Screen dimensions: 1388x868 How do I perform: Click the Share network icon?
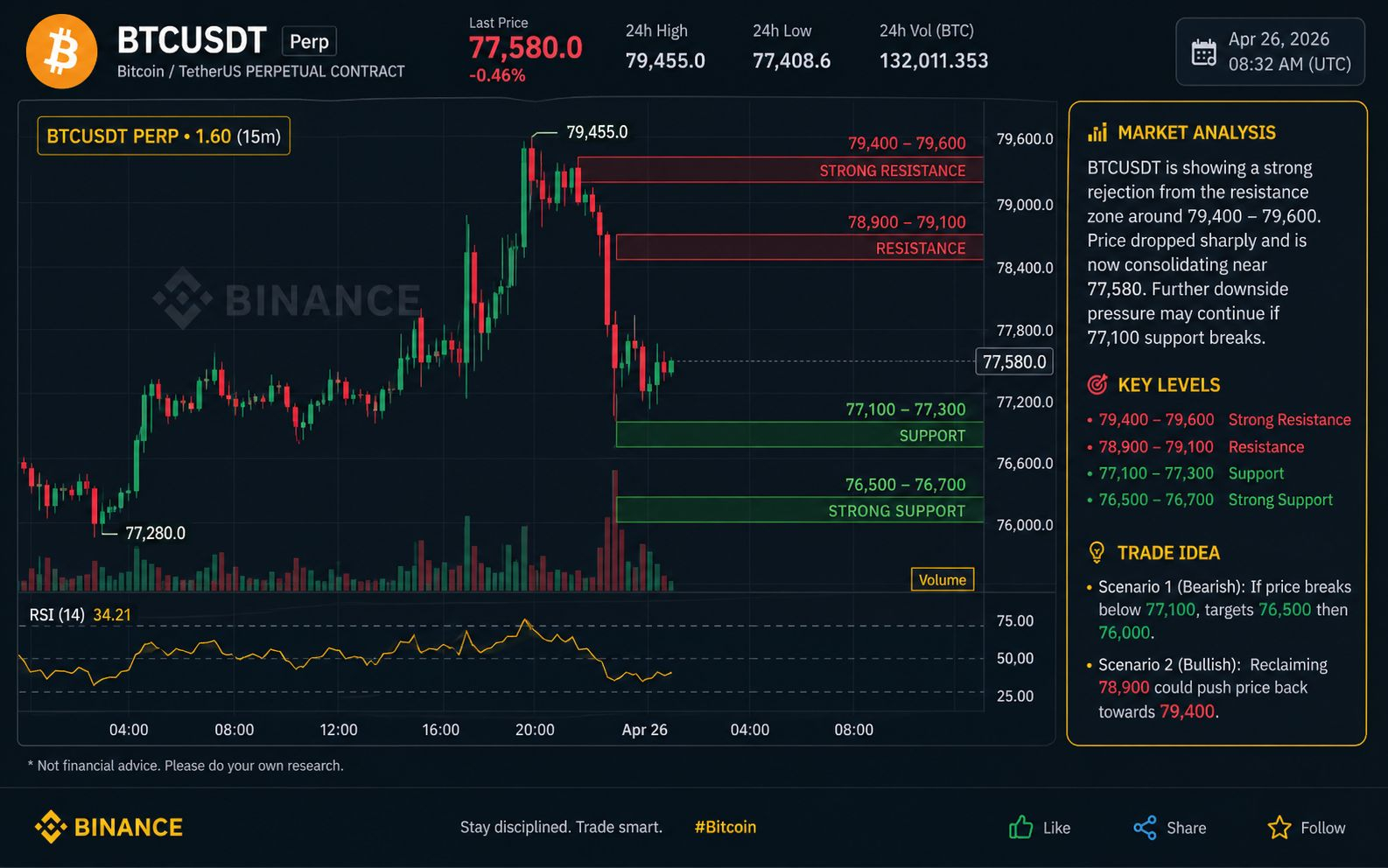pos(1145,828)
